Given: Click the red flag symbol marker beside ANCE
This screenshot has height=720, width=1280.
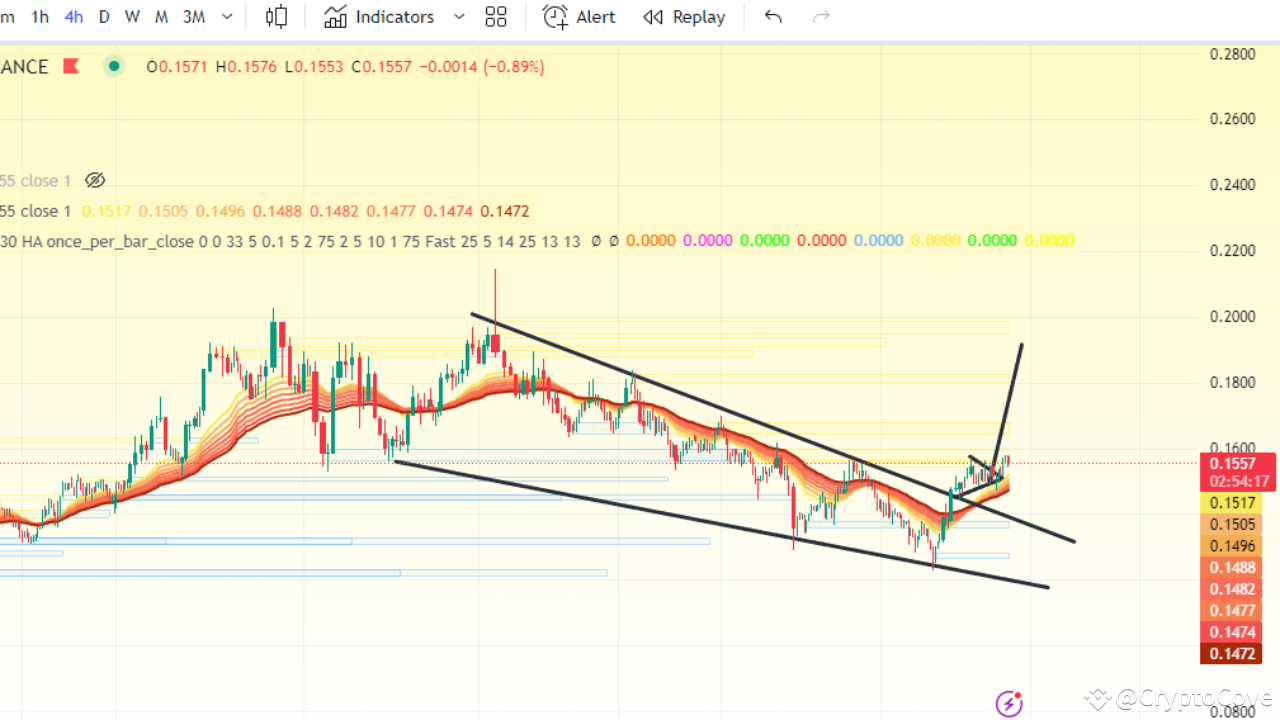Looking at the screenshot, I should pyautogui.click(x=70, y=66).
